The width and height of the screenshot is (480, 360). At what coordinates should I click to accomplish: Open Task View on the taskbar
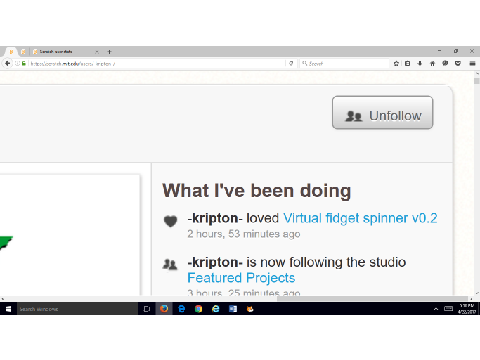tap(147, 309)
